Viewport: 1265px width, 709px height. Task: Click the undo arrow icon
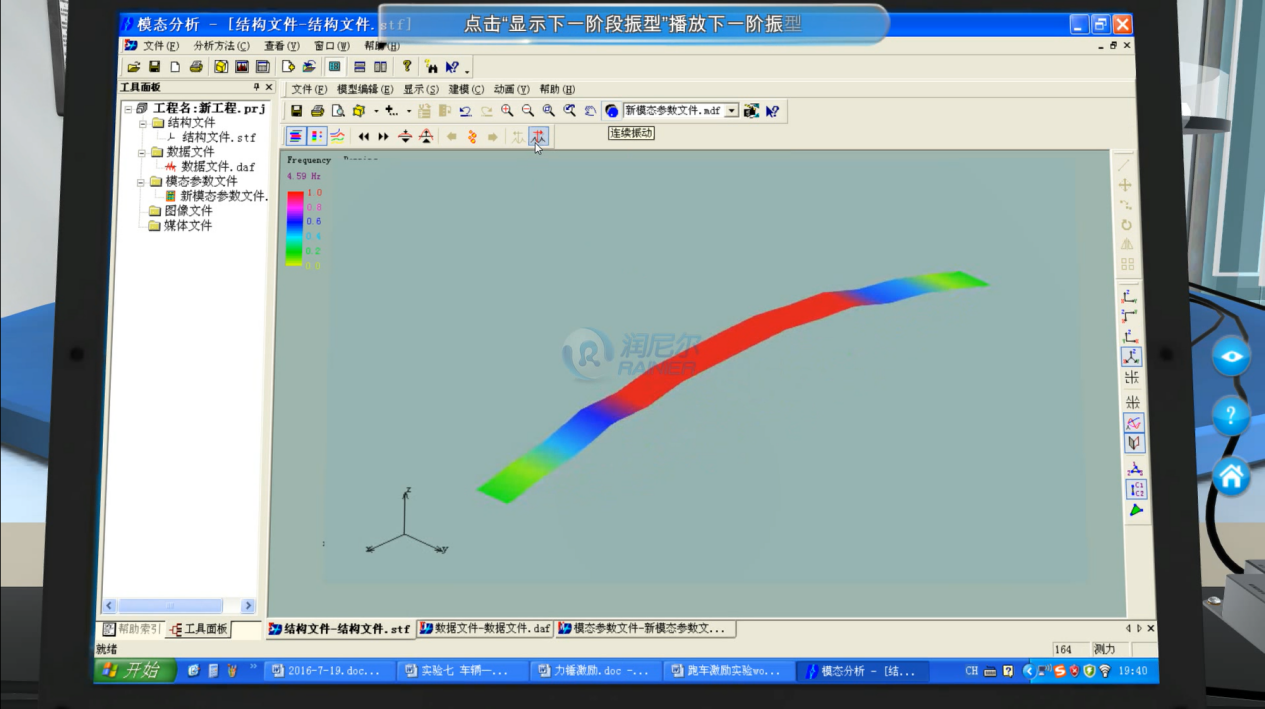[x=465, y=111]
